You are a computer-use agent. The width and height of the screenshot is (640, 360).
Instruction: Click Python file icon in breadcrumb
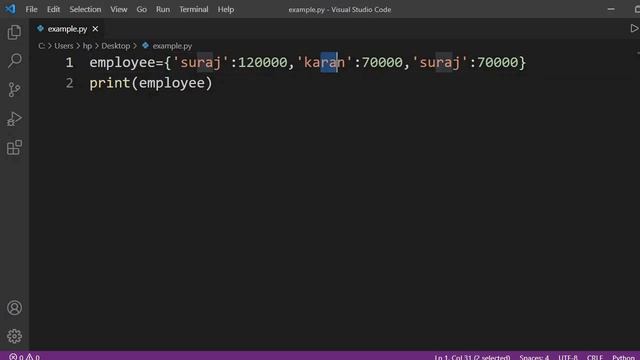pos(145,45)
